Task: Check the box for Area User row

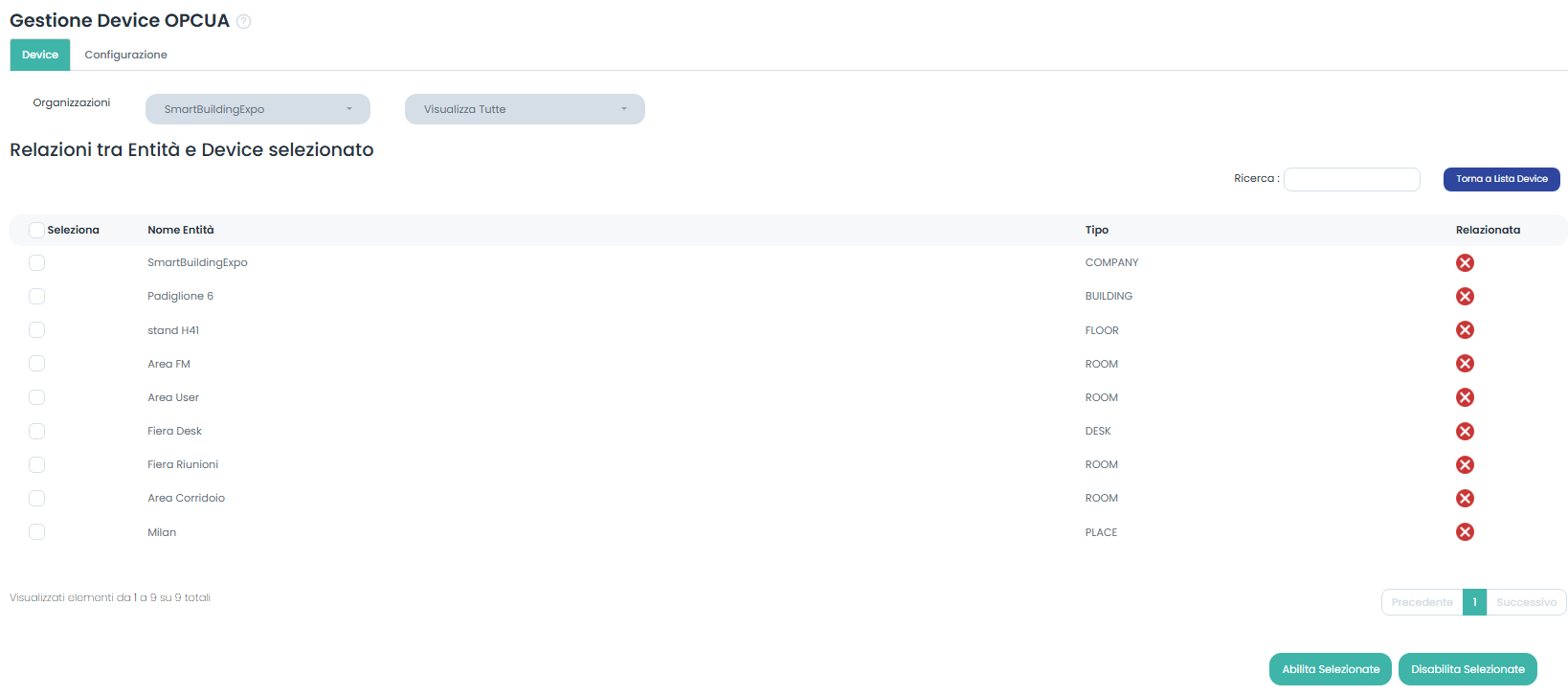Action: point(36,397)
